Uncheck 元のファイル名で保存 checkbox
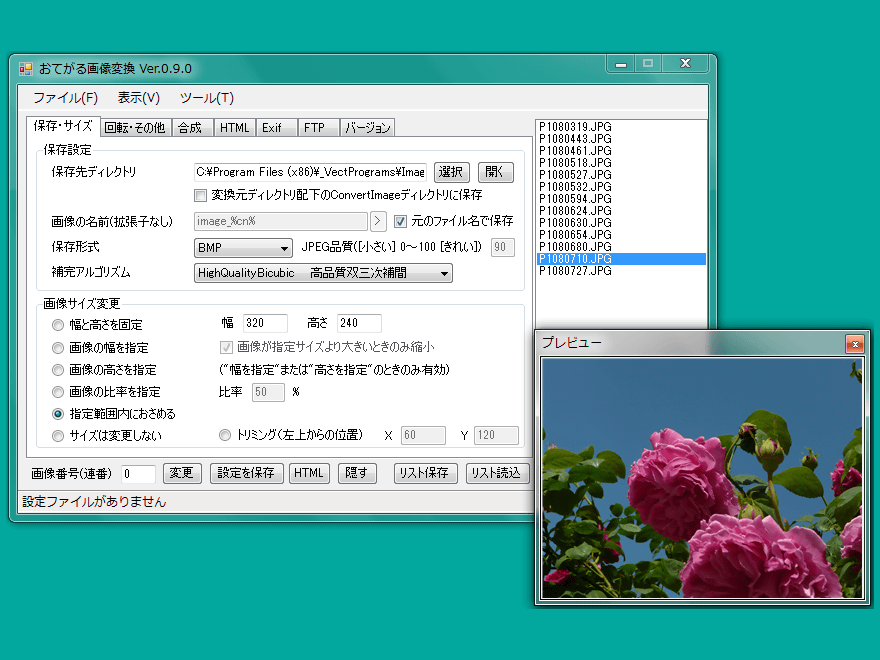 [400, 221]
